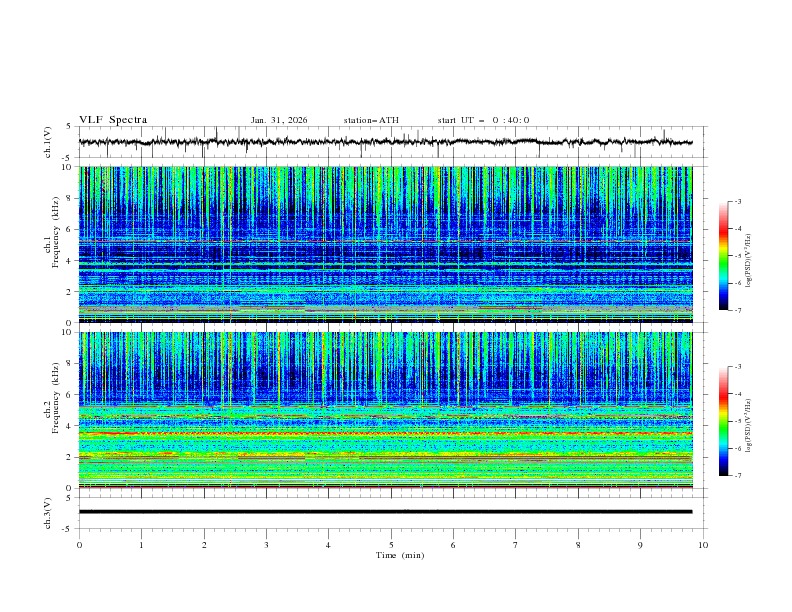Click the 8 minute time axis tick label
Image resolution: width=792 pixels, height=612 pixels.
[578, 545]
